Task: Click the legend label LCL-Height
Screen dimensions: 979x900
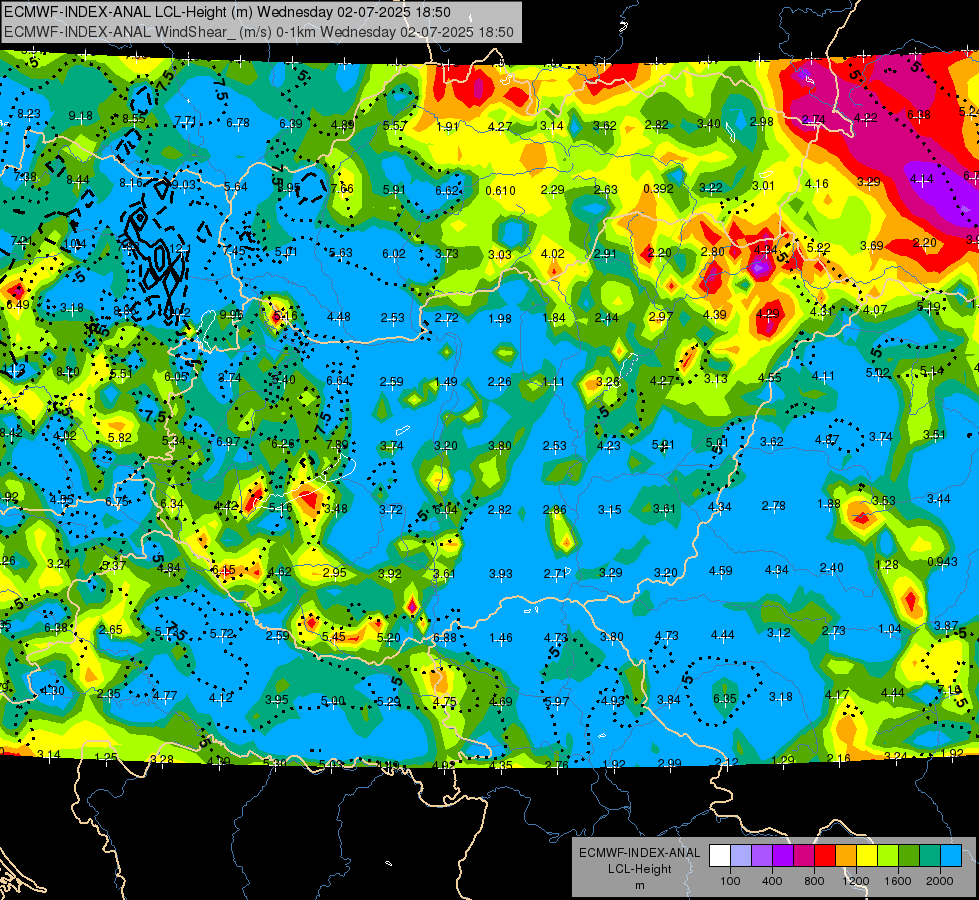Action: (x=639, y=869)
